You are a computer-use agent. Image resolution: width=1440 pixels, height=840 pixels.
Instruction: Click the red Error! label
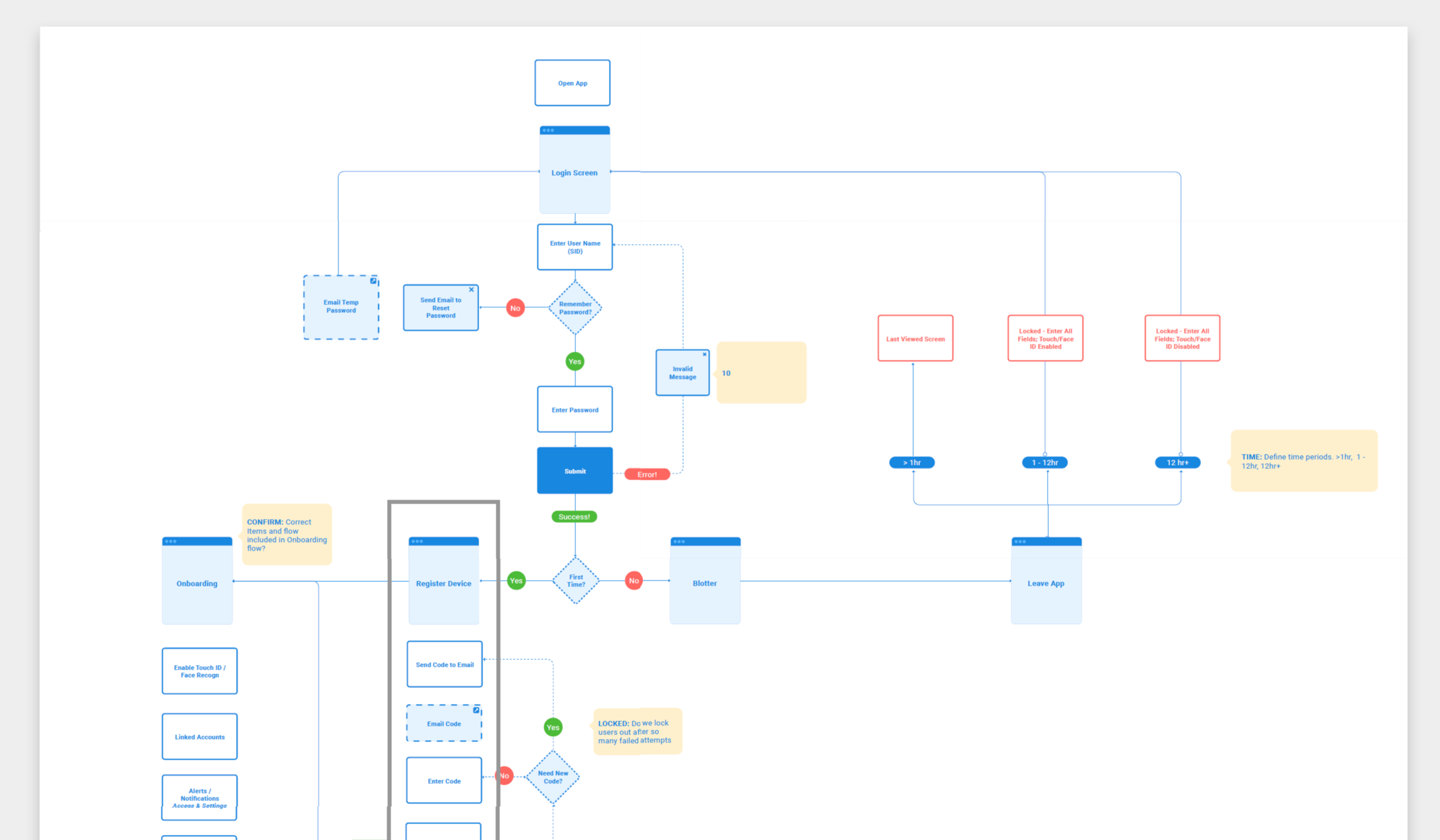click(x=647, y=474)
